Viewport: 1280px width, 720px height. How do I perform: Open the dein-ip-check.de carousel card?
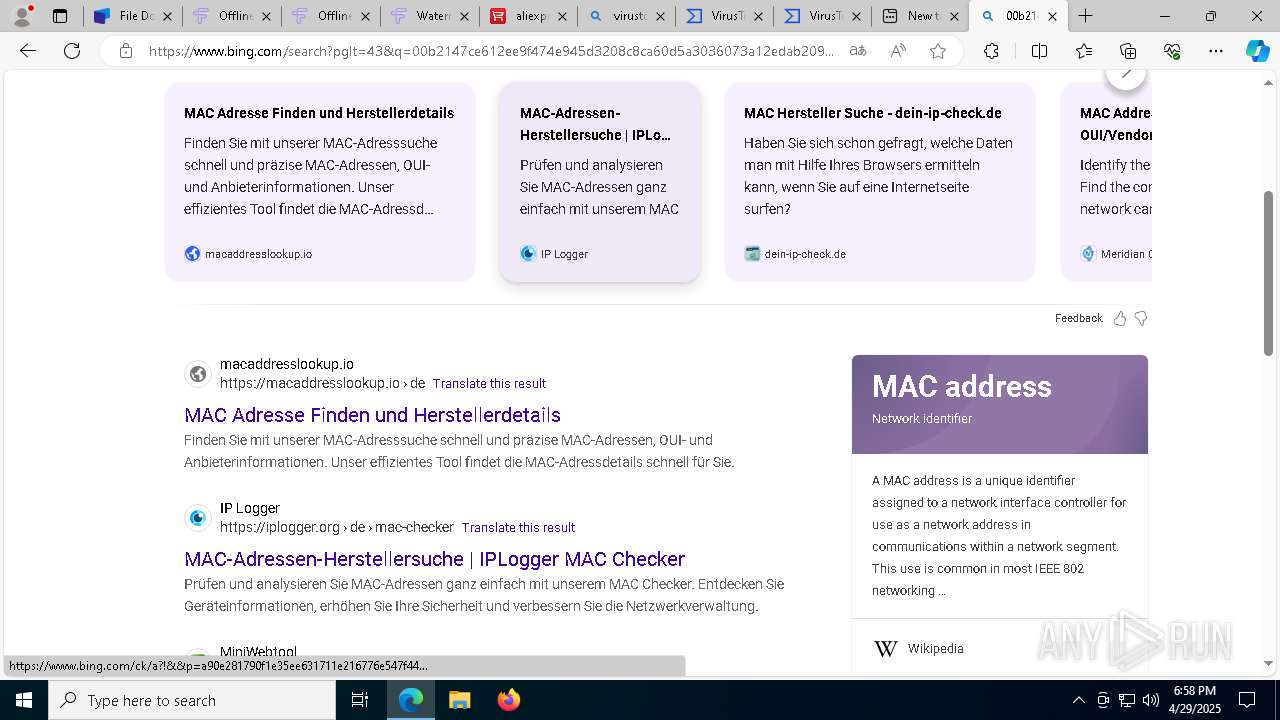pos(880,182)
